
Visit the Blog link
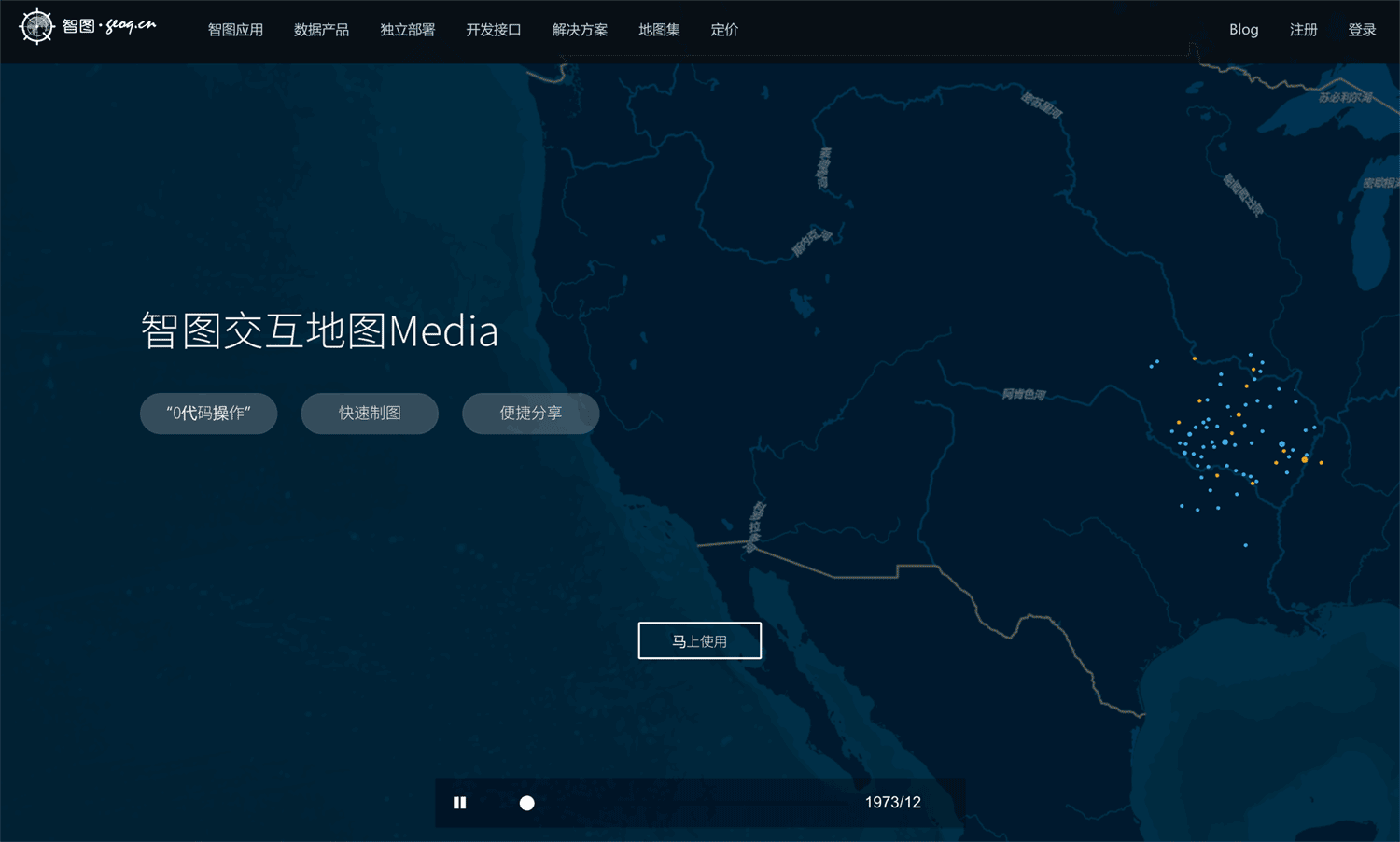(1243, 30)
